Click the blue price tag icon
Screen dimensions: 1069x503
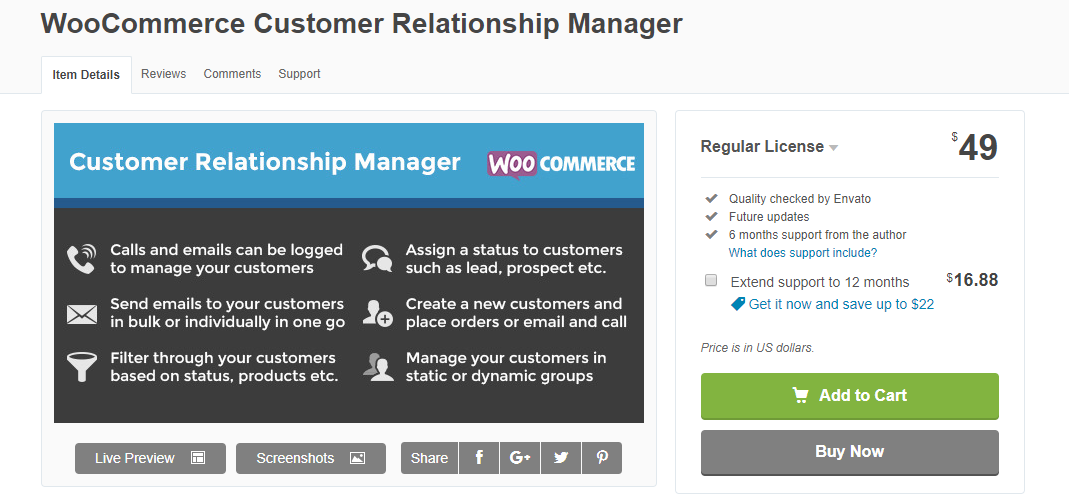738,304
